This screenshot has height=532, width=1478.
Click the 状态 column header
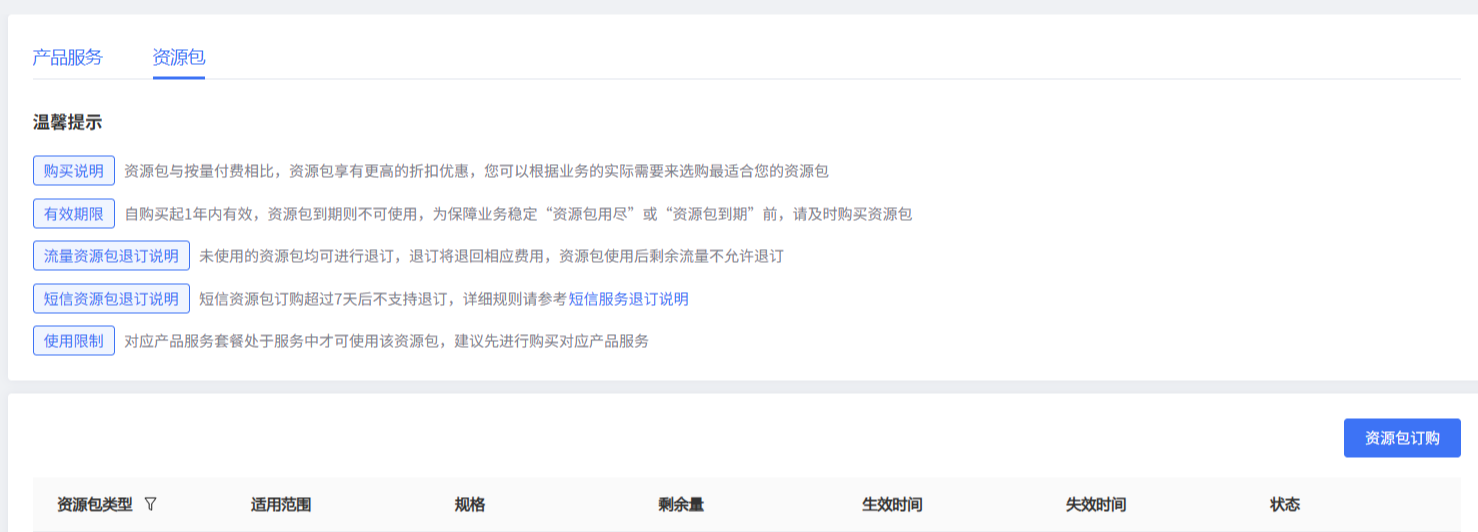tap(1285, 504)
